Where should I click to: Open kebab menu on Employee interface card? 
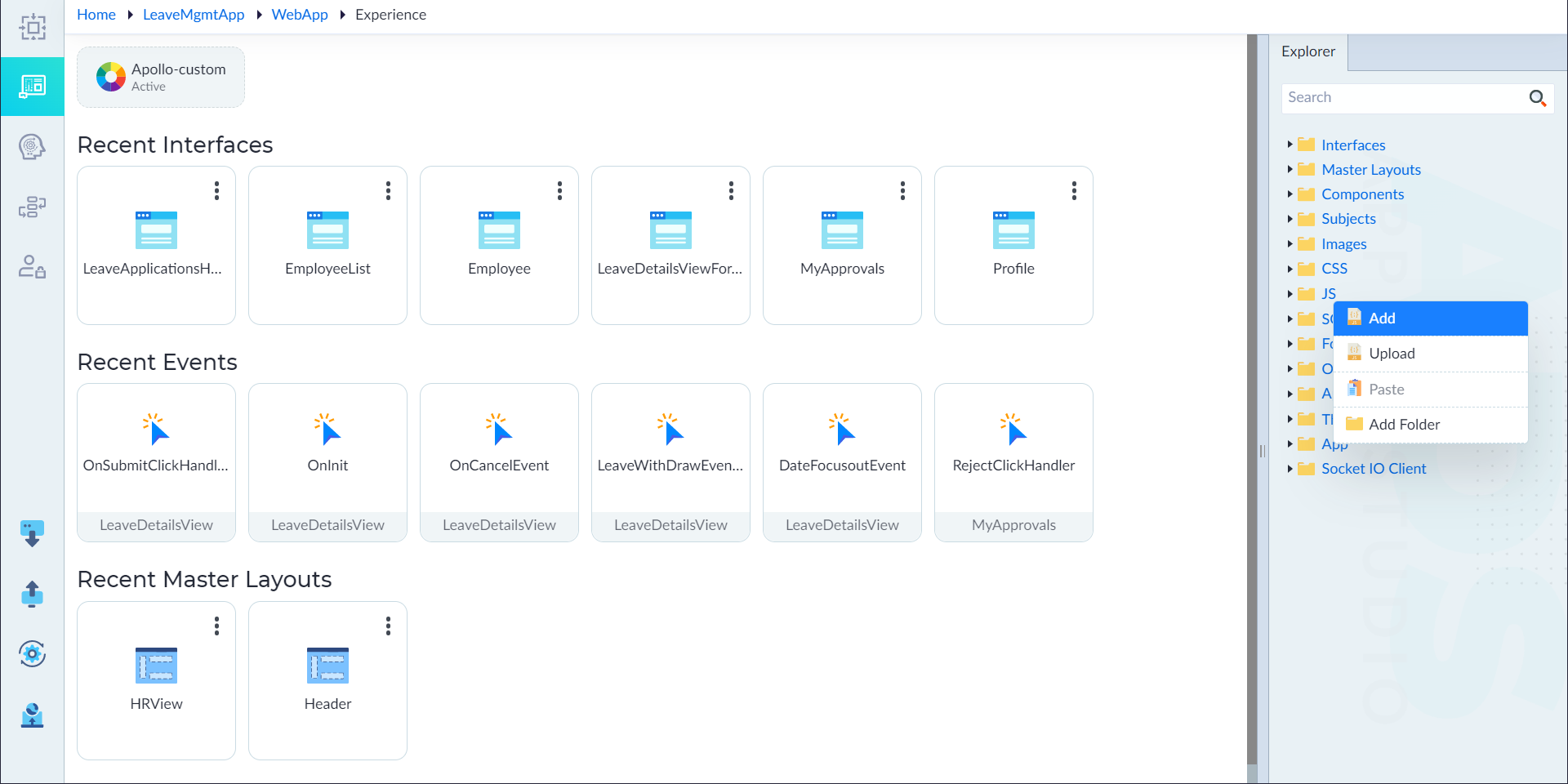point(559,191)
